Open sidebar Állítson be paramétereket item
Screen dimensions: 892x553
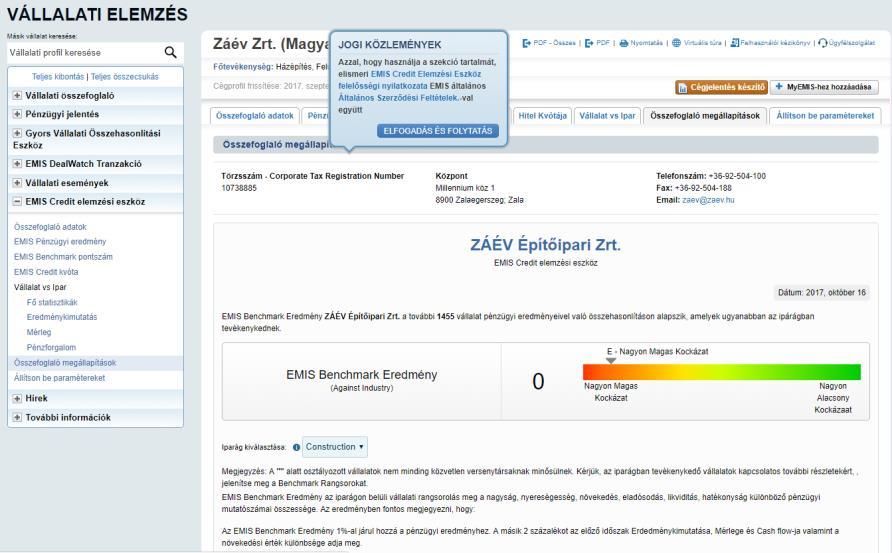click(x=59, y=378)
